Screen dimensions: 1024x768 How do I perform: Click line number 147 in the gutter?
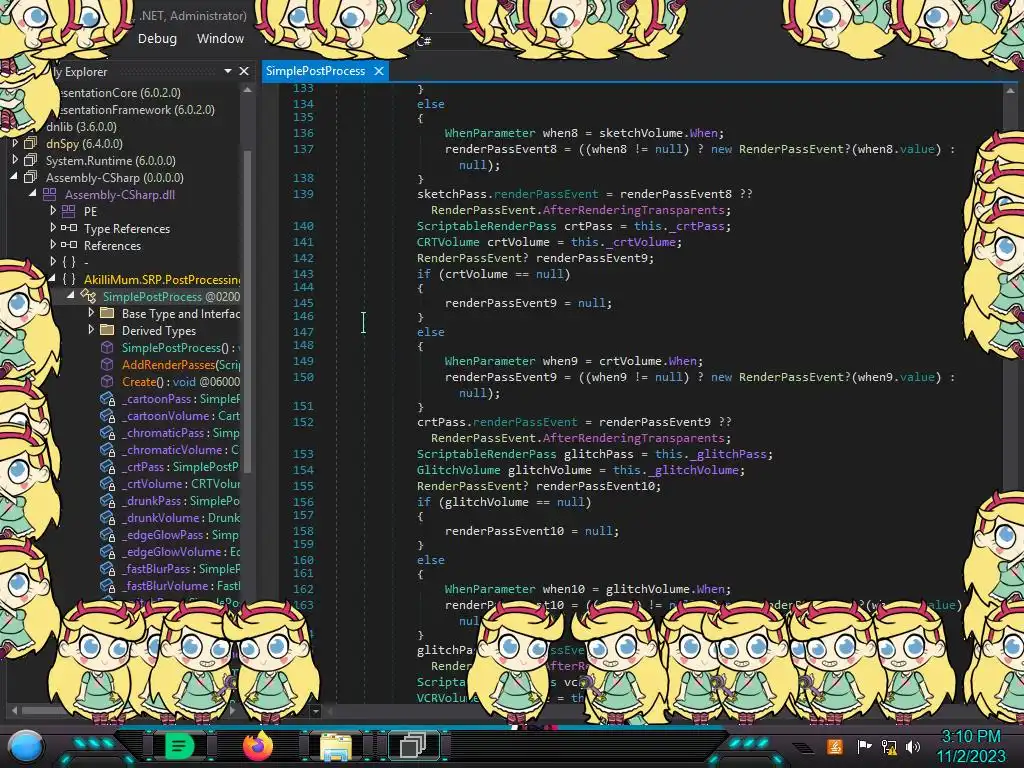[303, 332]
